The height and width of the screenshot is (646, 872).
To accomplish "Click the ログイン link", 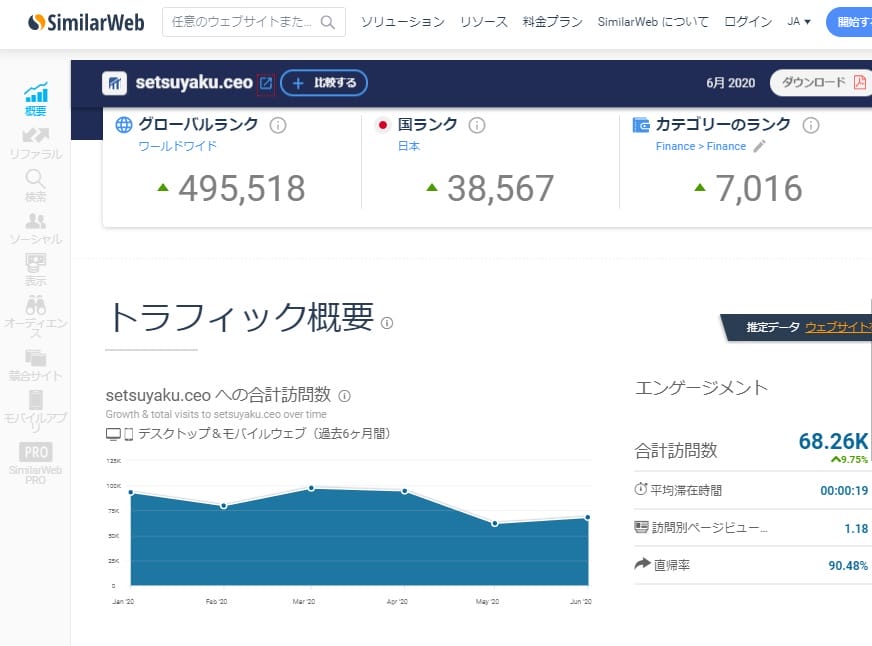I will point(748,22).
